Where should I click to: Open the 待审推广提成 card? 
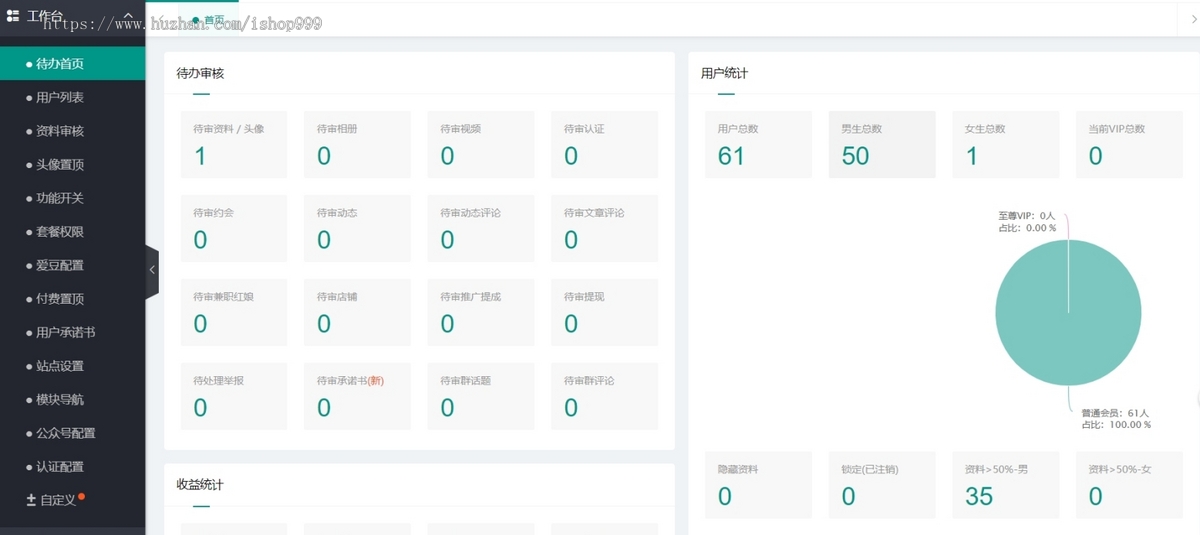[x=481, y=312]
